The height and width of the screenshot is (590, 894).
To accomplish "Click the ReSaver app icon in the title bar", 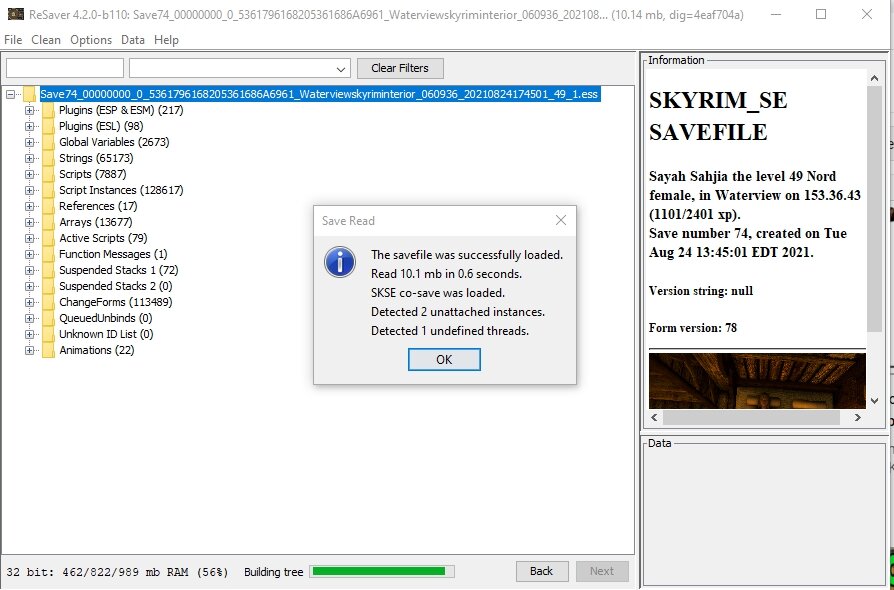I will (16, 14).
